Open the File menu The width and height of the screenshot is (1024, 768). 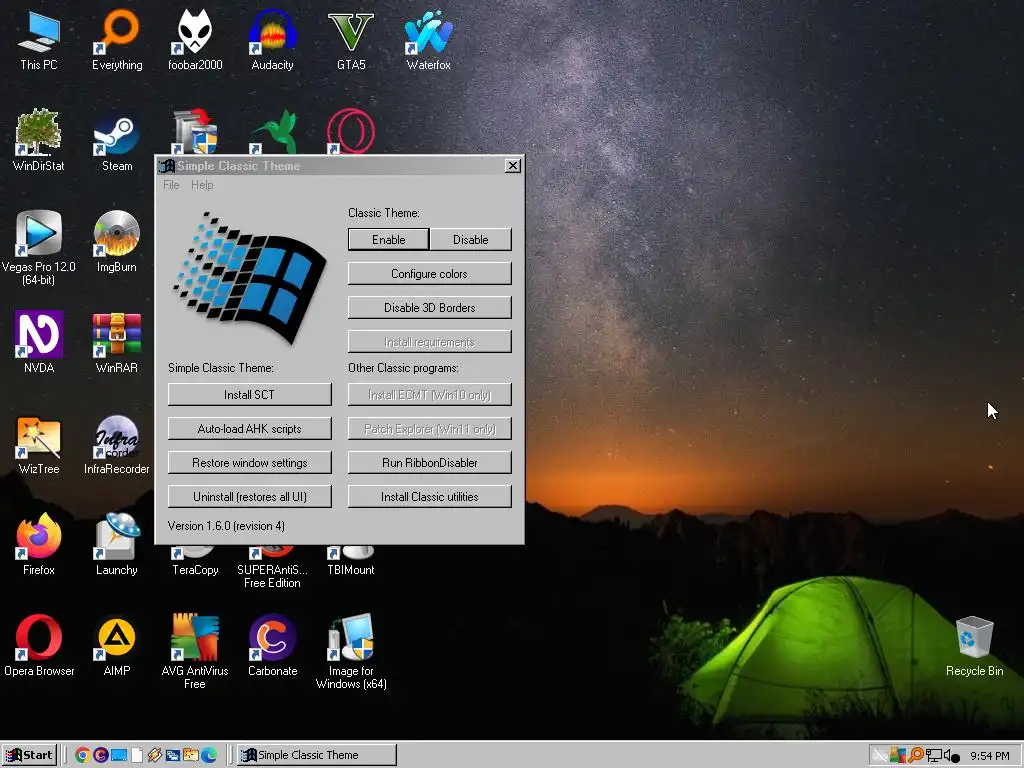click(x=171, y=185)
